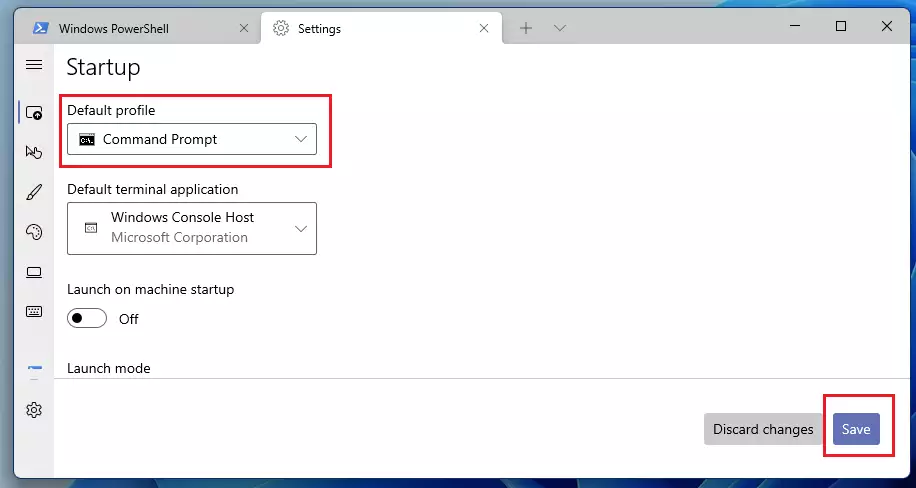Select the Startup settings sidebar icon
The image size is (916, 488).
click(x=34, y=112)
